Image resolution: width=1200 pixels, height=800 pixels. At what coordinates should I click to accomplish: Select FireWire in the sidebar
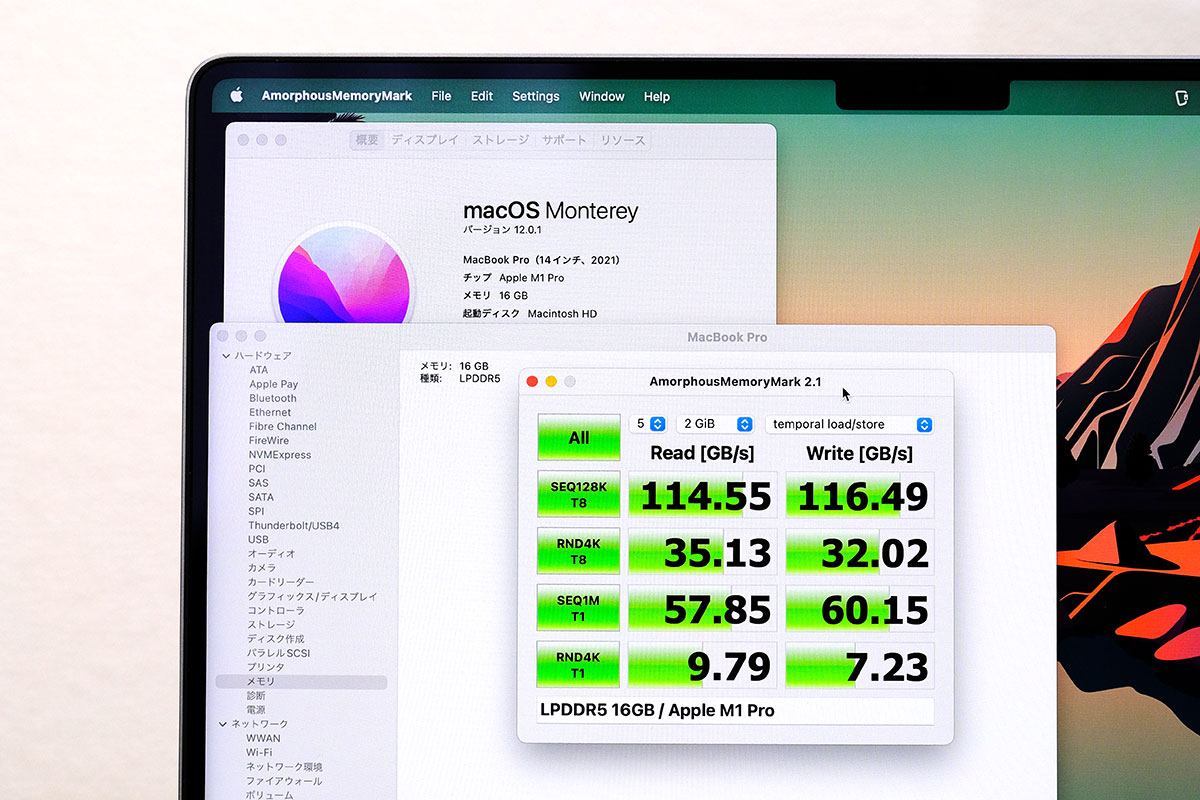click(269, 440)
